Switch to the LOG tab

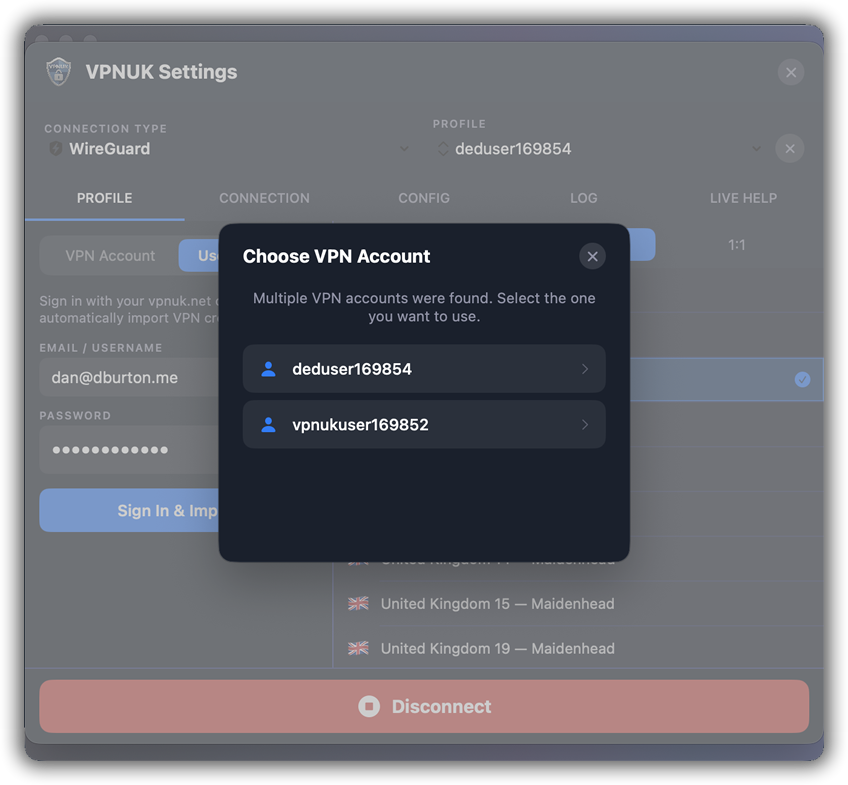pyautogui.click(x=584, y=198)
